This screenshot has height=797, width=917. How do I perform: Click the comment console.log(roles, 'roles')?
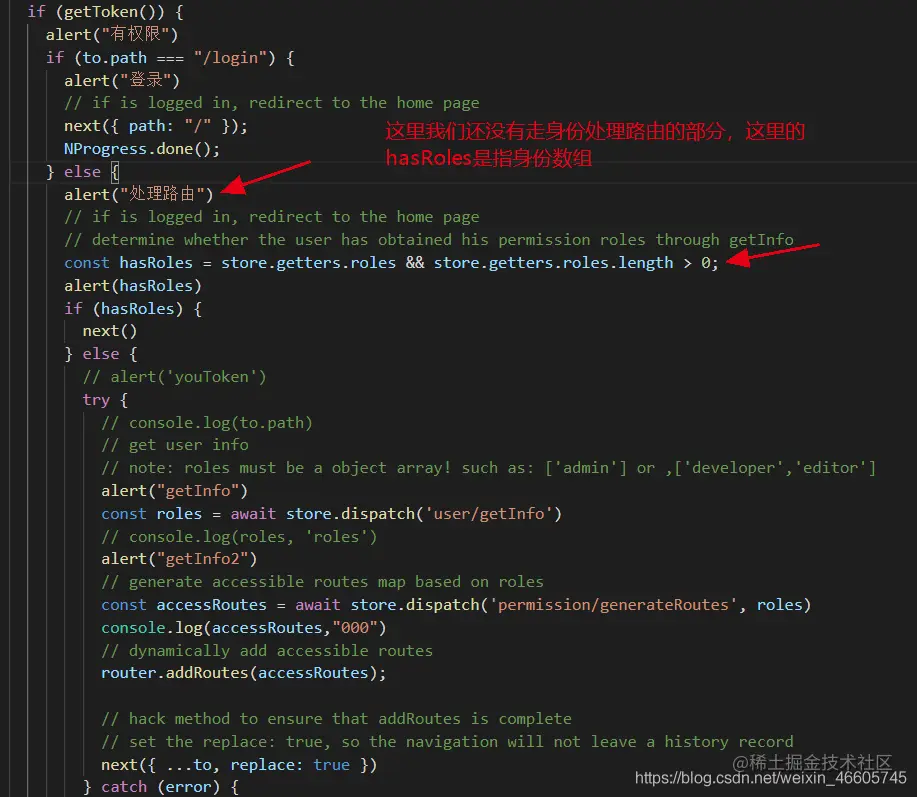point(239,536)
